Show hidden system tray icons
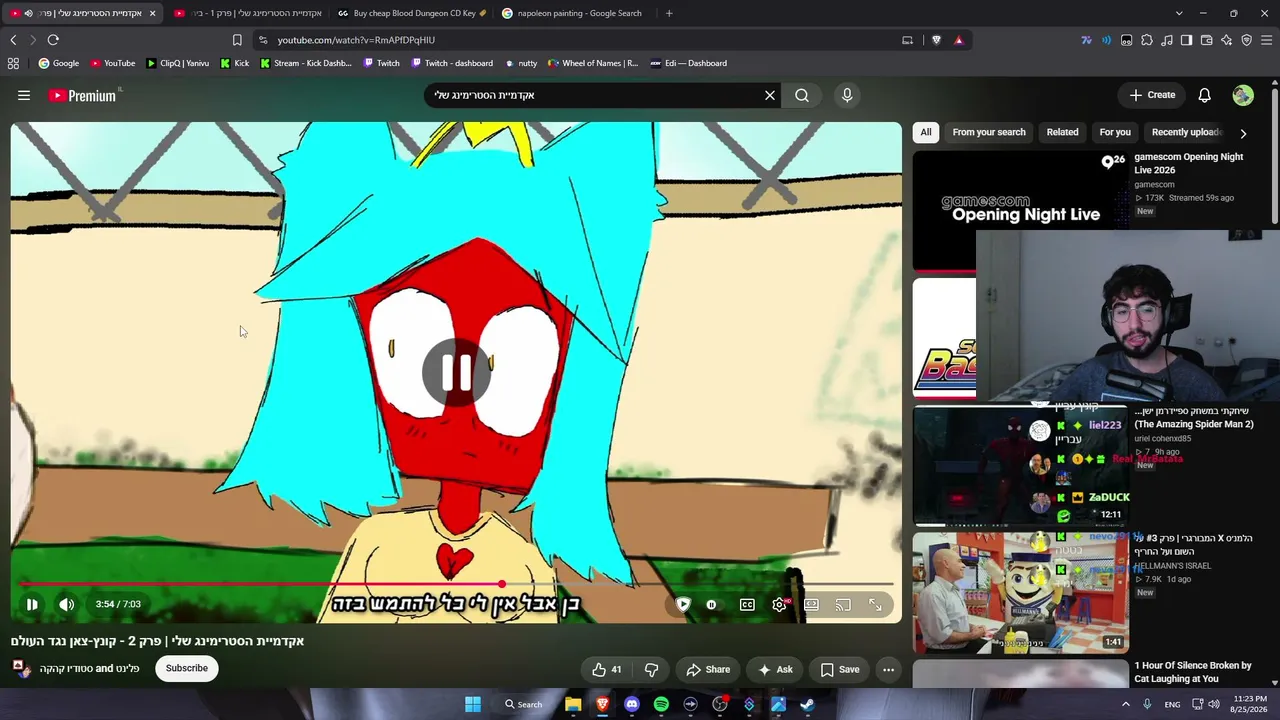The image size is (1280, 720). pos(1125,704)
